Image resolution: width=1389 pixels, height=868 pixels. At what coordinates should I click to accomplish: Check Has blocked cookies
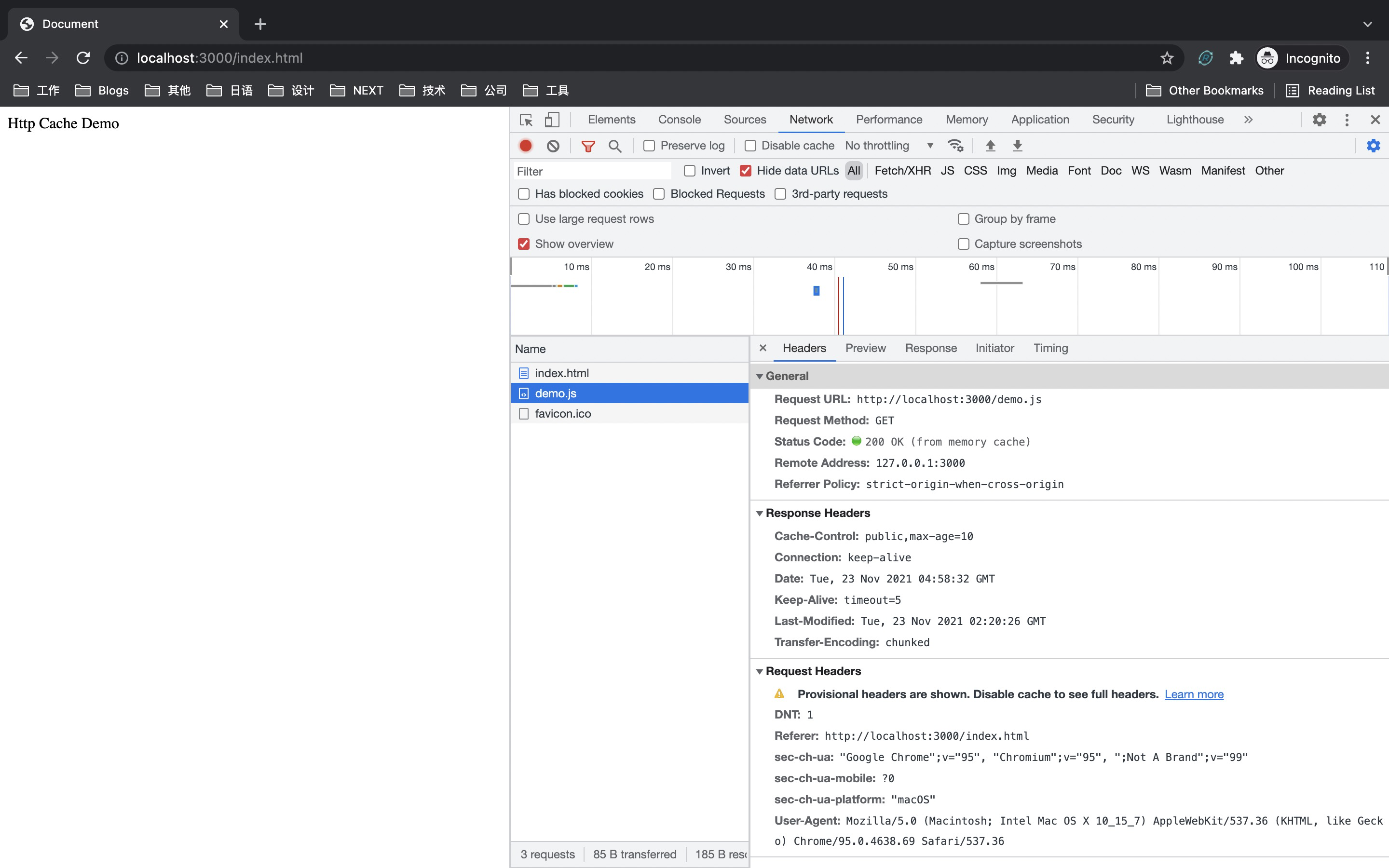523,194
